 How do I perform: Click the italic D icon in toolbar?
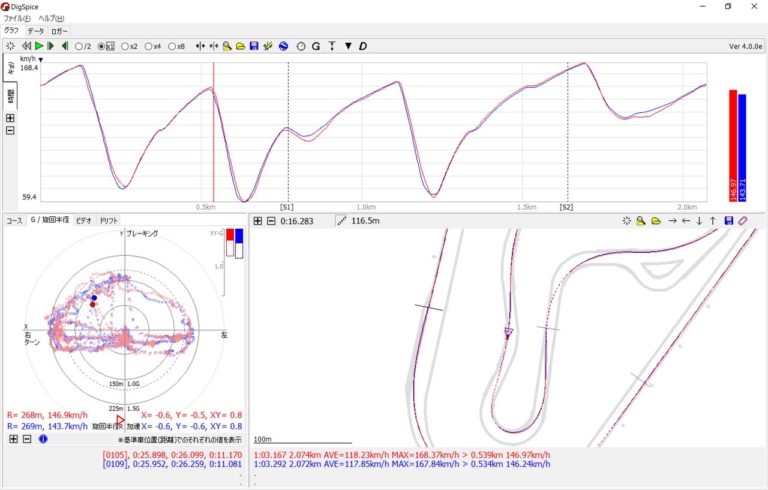click(x=363, y=46)
